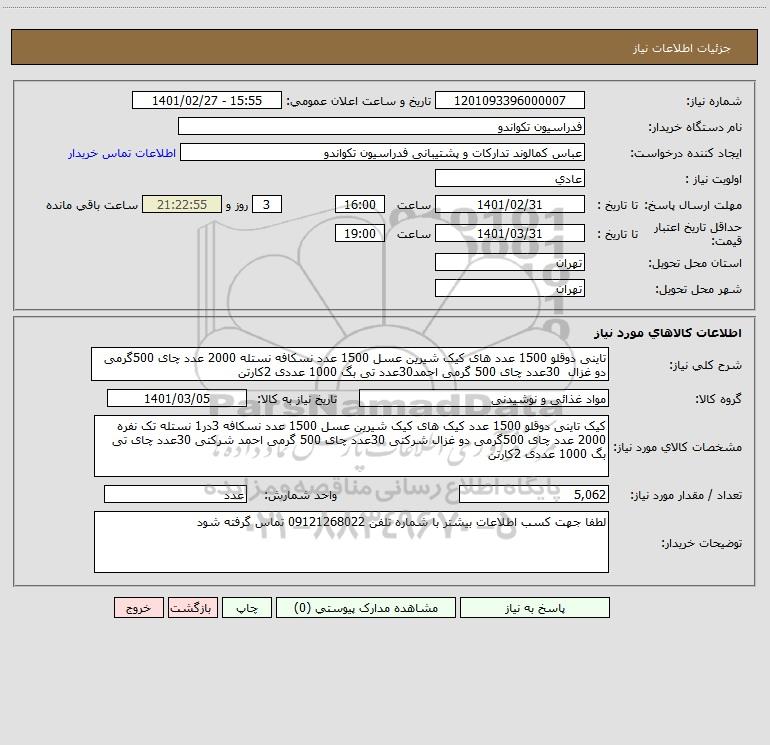This screenshot has width=770, height=745.
Task: Click price validity date 1401/03/31
Action: [510, 233]
